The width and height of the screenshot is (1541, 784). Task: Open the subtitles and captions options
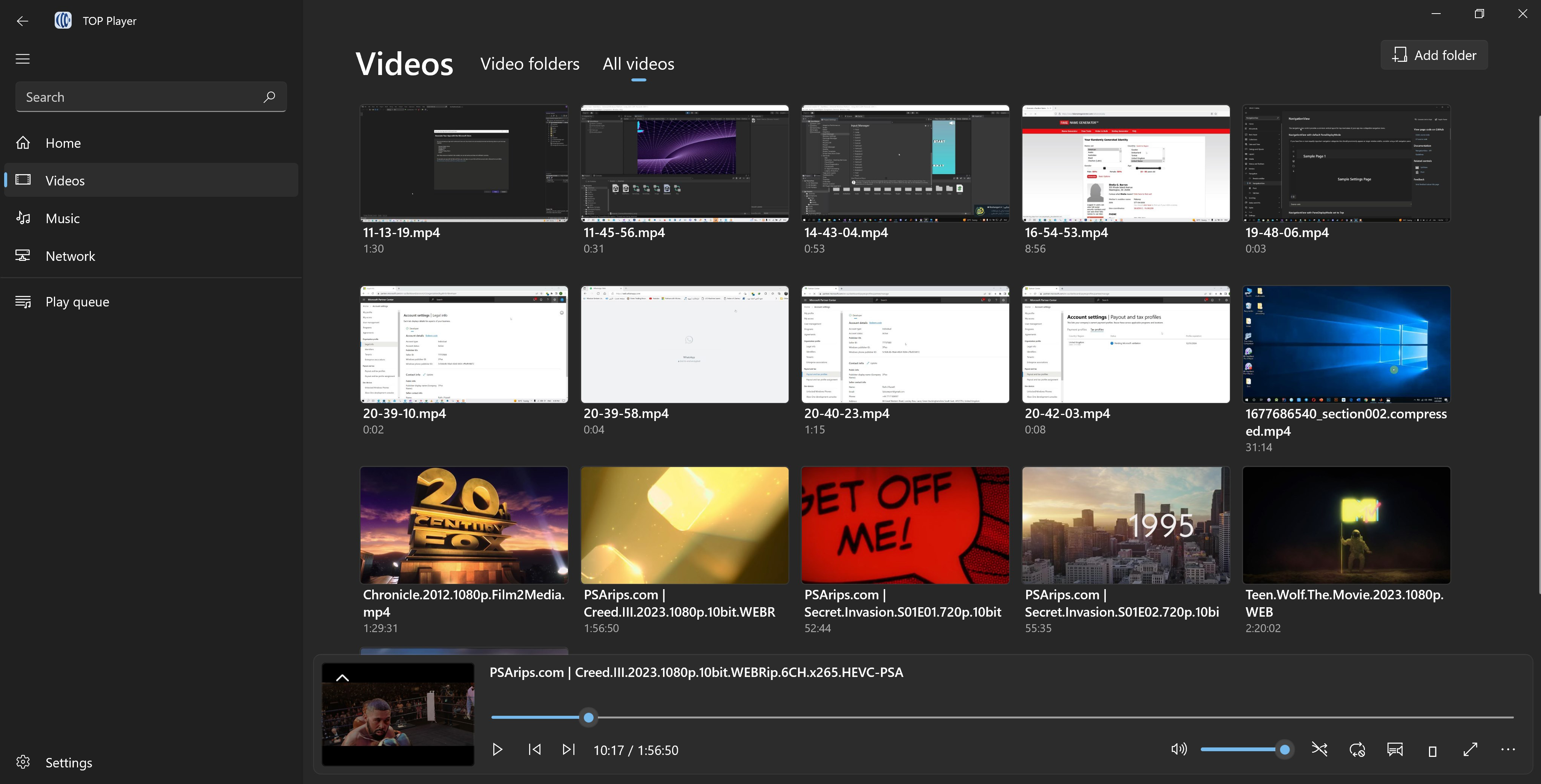pyautogui.click(x=1395, y=749)
